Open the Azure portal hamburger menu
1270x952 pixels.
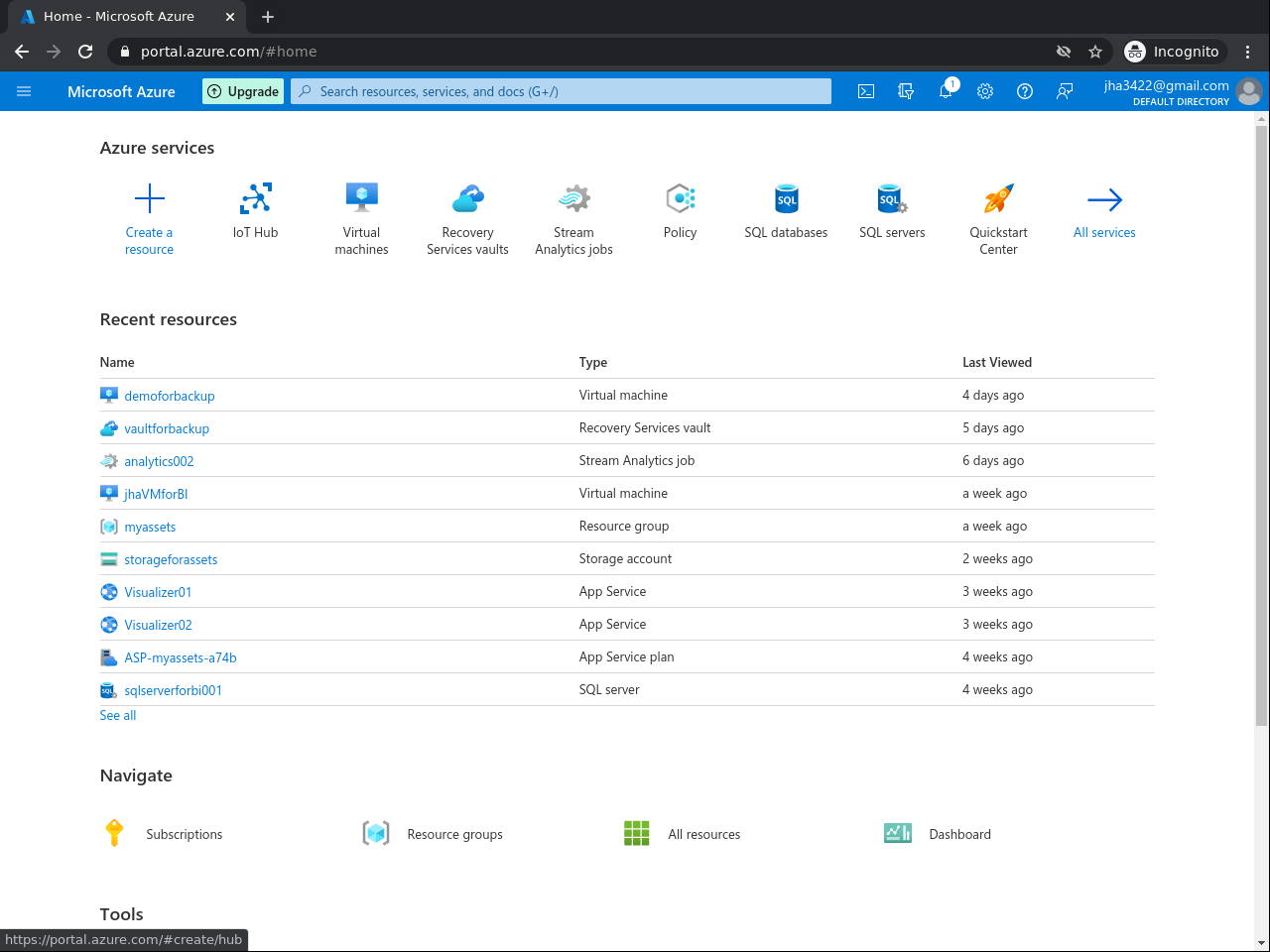click(24, 91)
